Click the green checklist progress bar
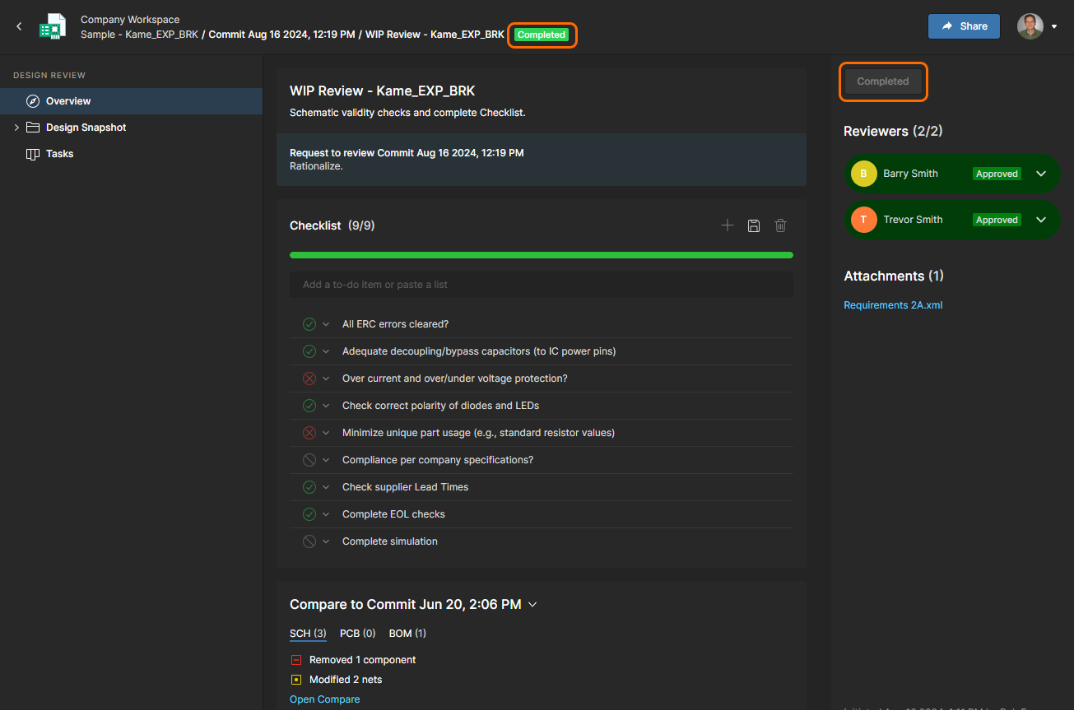1075x710 pixels. pos(541,256)
